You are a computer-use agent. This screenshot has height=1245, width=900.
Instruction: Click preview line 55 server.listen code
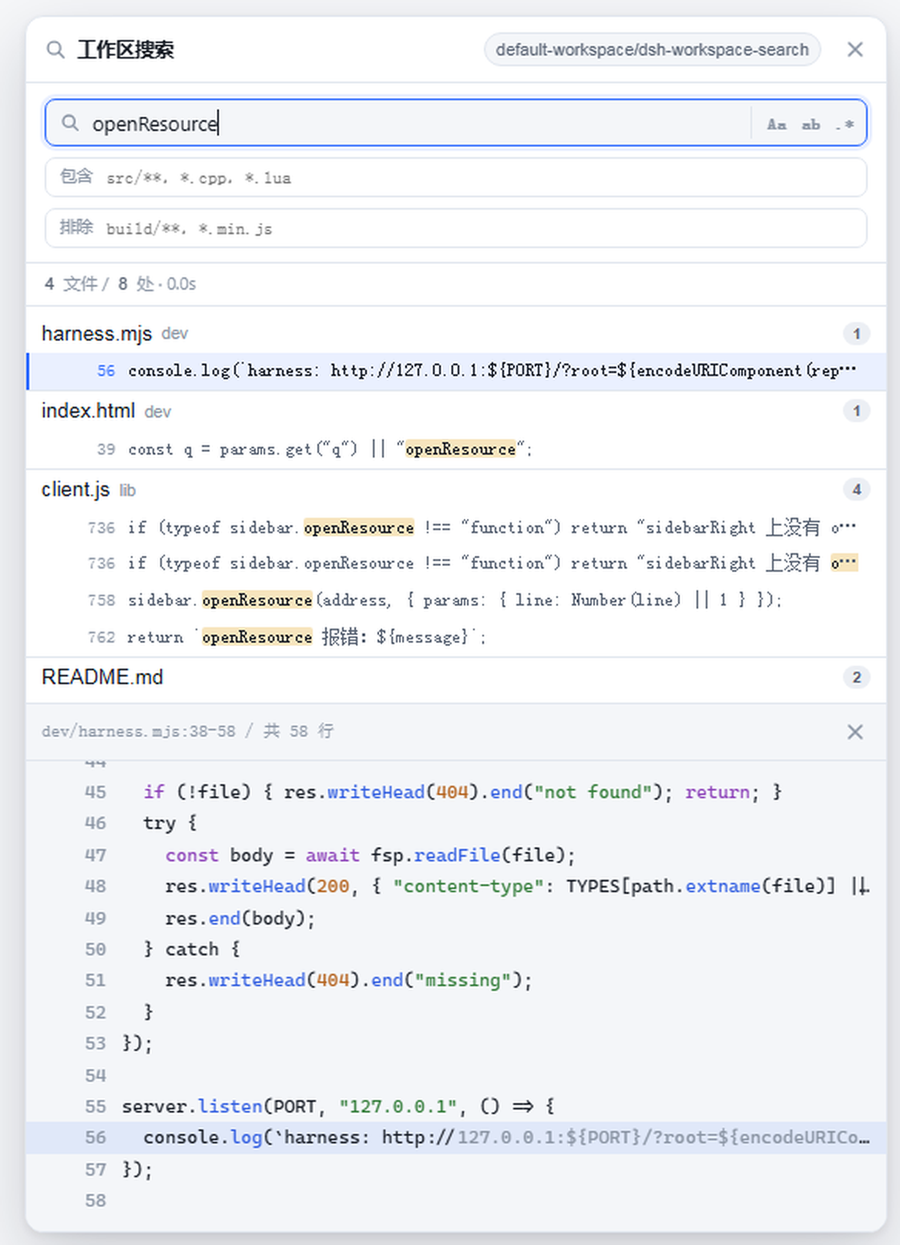(338, 1107)
